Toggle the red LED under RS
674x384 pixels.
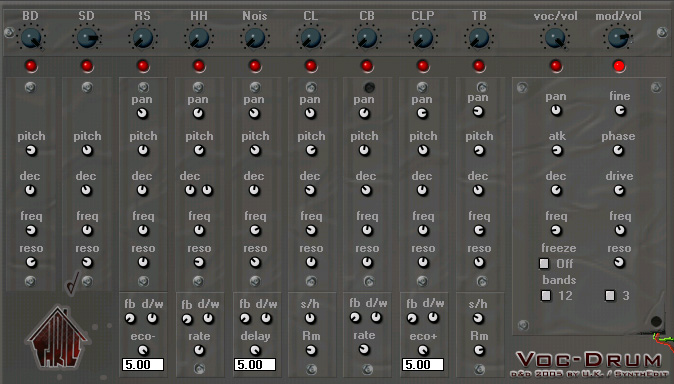tap(143, 66)
